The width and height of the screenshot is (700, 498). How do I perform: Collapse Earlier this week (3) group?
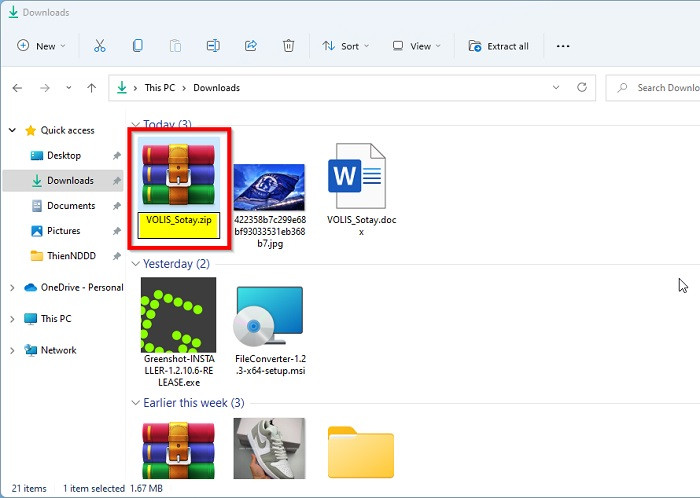pos(135,403)
